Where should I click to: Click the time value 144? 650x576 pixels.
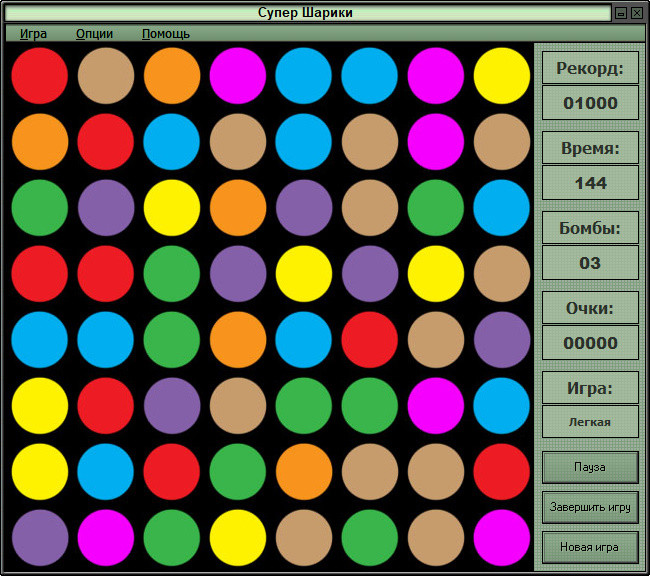pyautogui.click(x=590, y=183)
